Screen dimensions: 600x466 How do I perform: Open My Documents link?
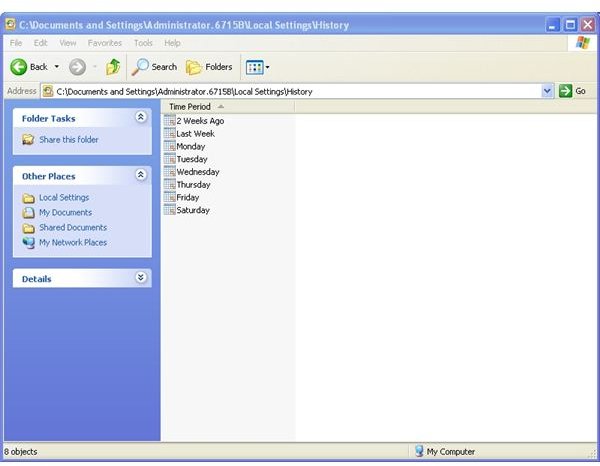(x=65, y=212)
